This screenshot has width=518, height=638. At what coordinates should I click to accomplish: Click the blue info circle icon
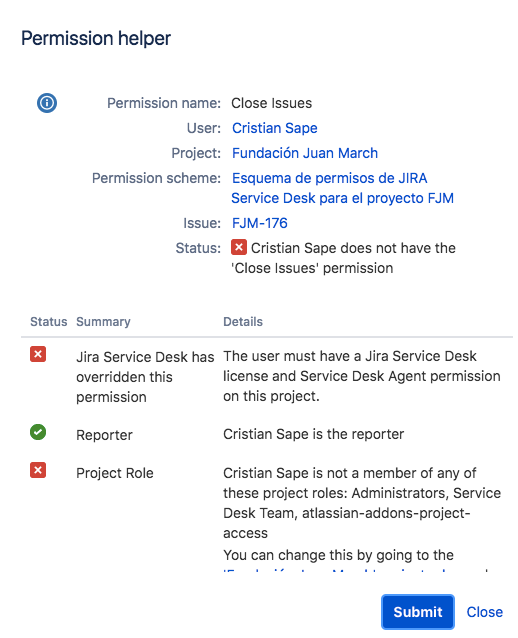tap(47, 103)
